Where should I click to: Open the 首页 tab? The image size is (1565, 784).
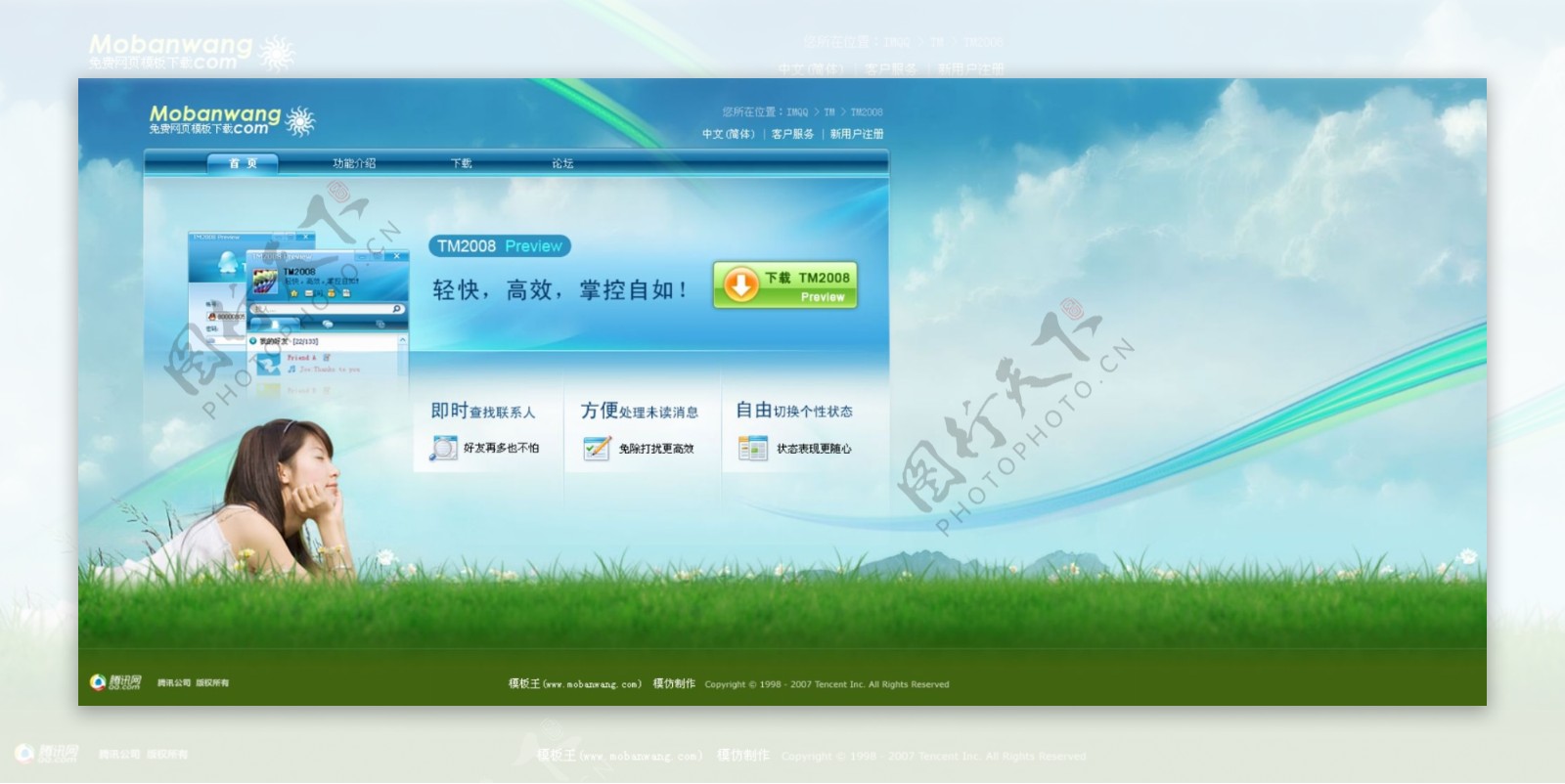pos(244,163)
